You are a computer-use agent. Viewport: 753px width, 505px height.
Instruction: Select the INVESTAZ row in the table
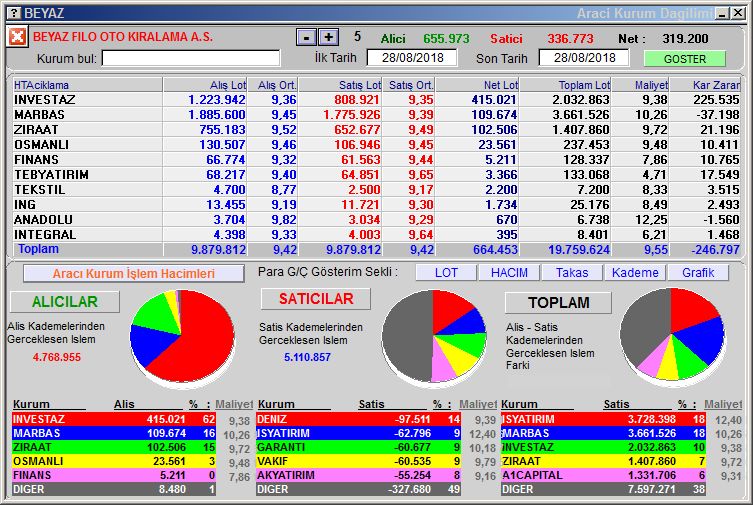click(x=376, y=99)
